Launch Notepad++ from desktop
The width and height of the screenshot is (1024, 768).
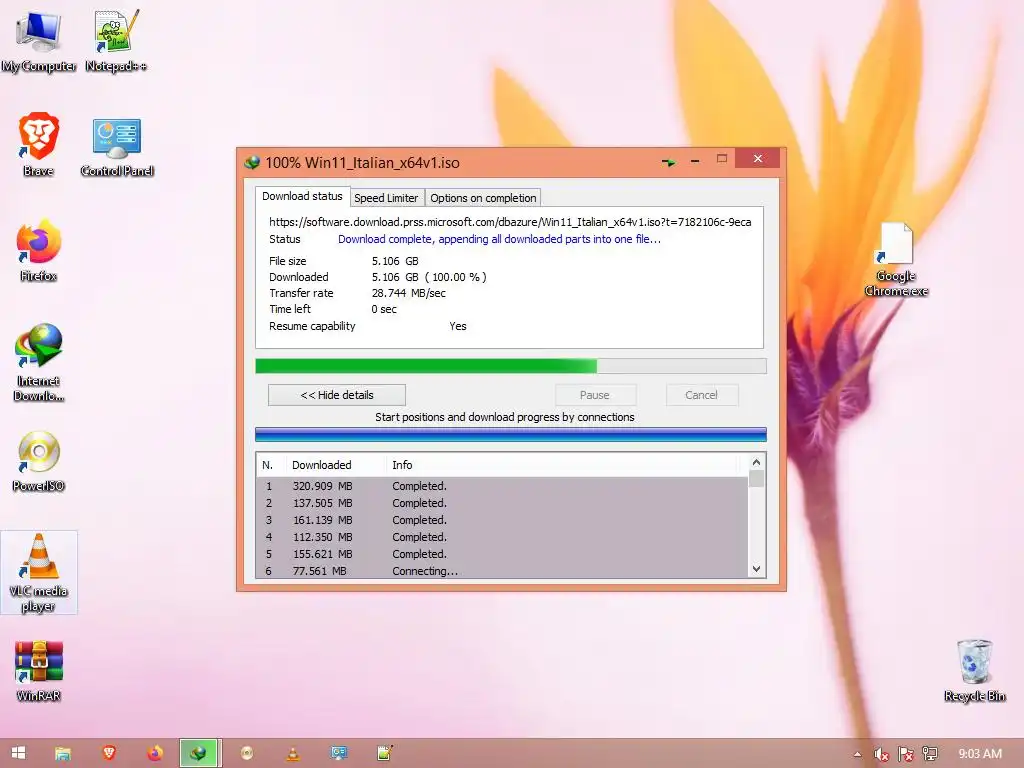coord(116,39)
